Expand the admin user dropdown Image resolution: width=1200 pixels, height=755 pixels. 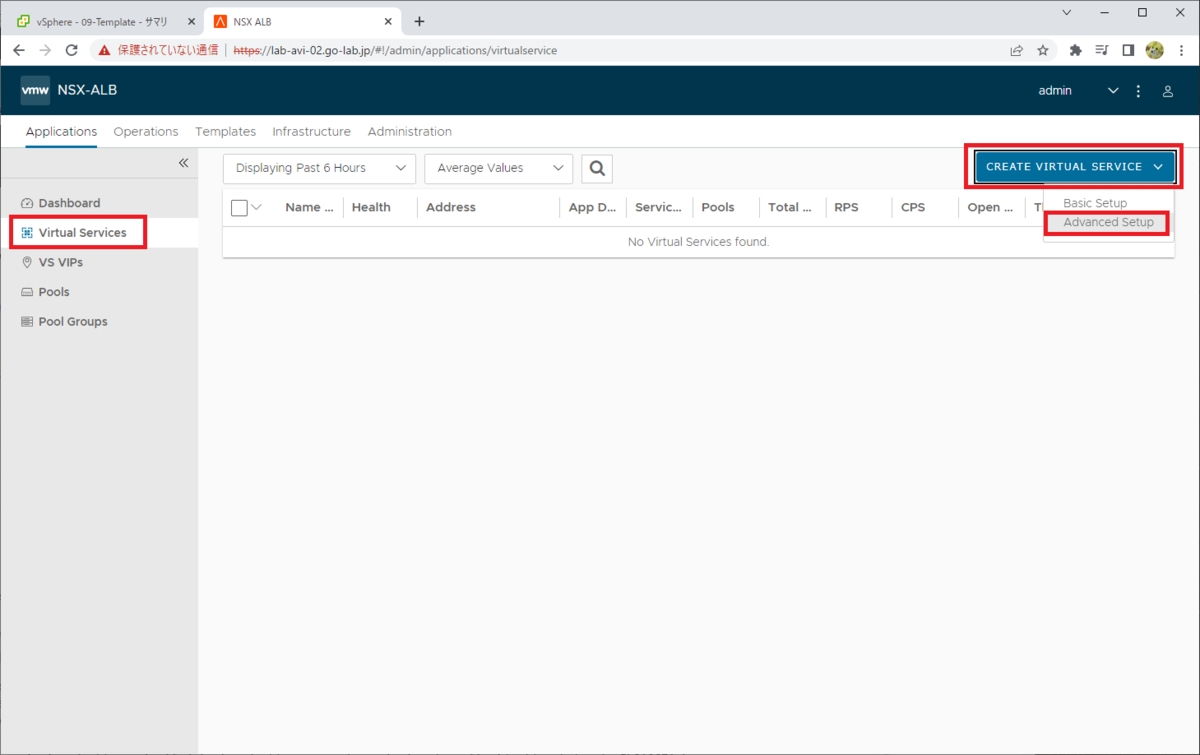[1113, 91]
